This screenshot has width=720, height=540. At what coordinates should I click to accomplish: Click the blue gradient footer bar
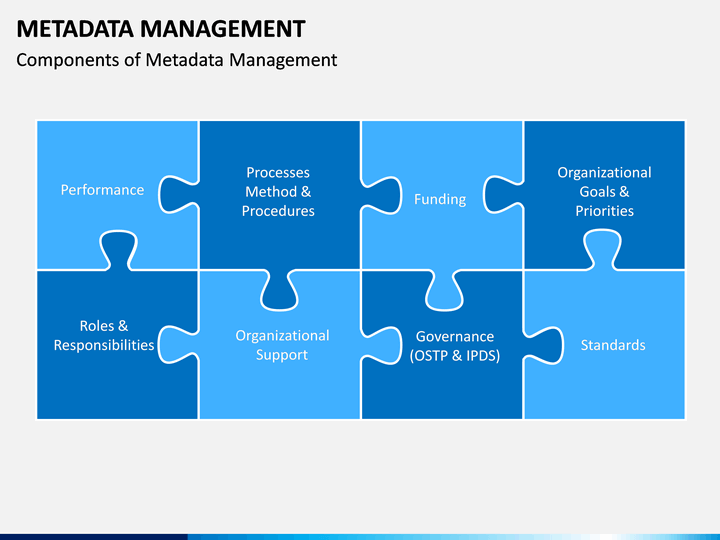point(360,537)
